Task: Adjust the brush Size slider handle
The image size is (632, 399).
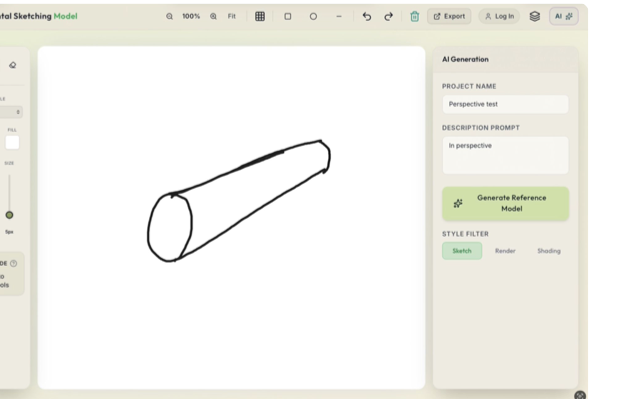Action: point(9,215)
